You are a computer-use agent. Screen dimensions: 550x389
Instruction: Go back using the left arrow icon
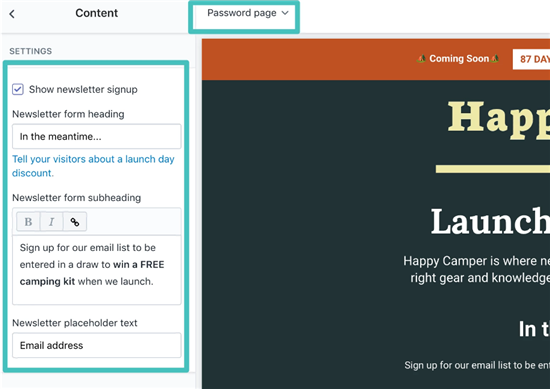coord(12,14)
